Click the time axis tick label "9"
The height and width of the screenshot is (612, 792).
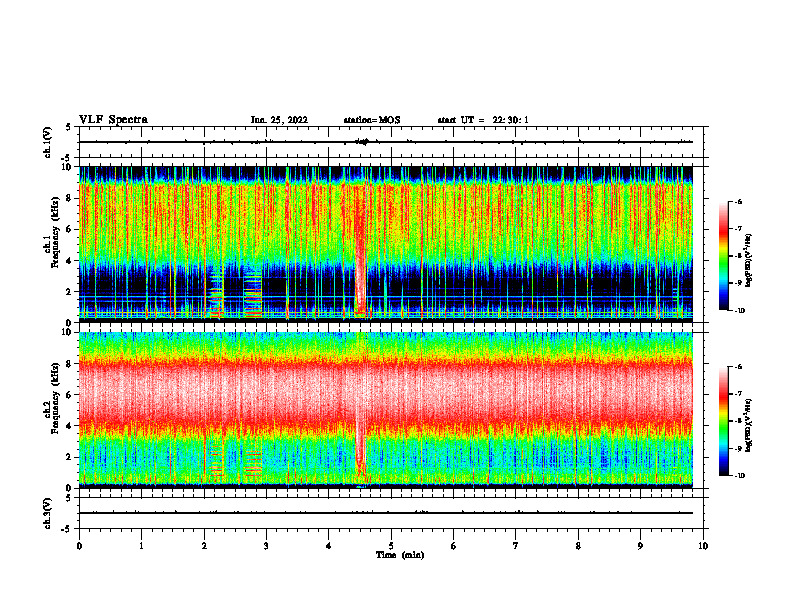[x=640, y=546]
